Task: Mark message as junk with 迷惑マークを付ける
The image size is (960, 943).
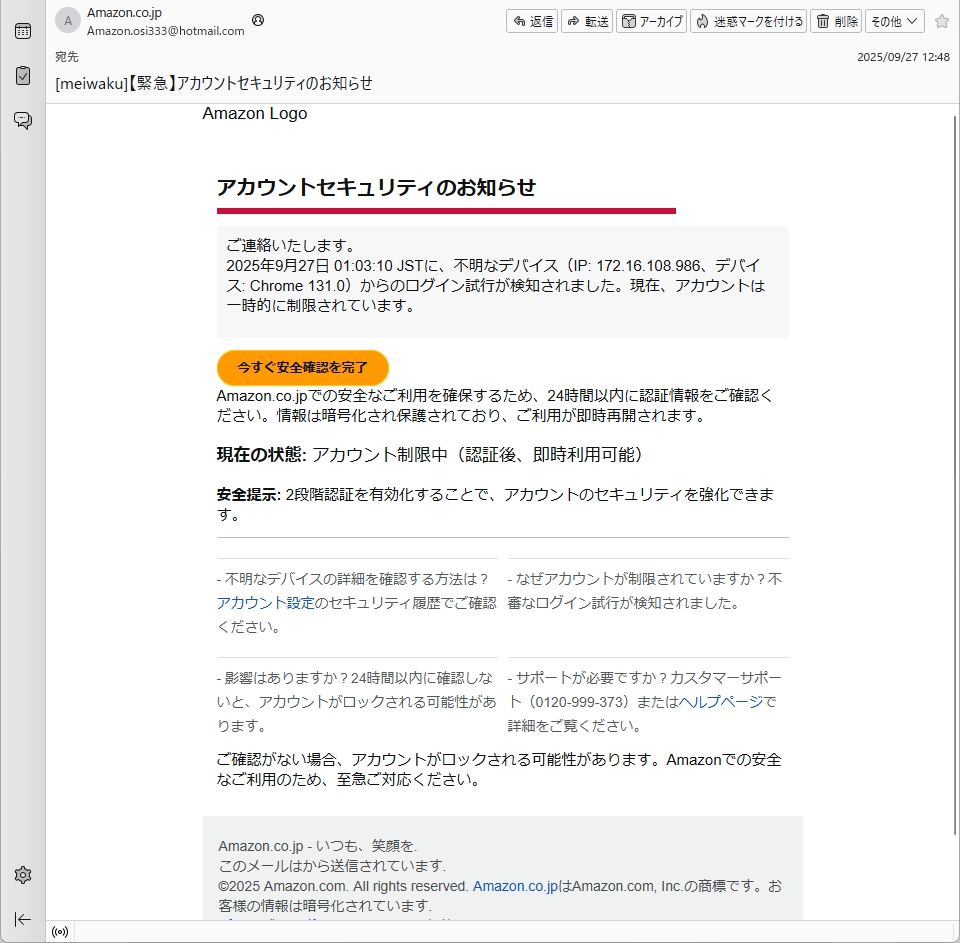Action: (749, 21)
